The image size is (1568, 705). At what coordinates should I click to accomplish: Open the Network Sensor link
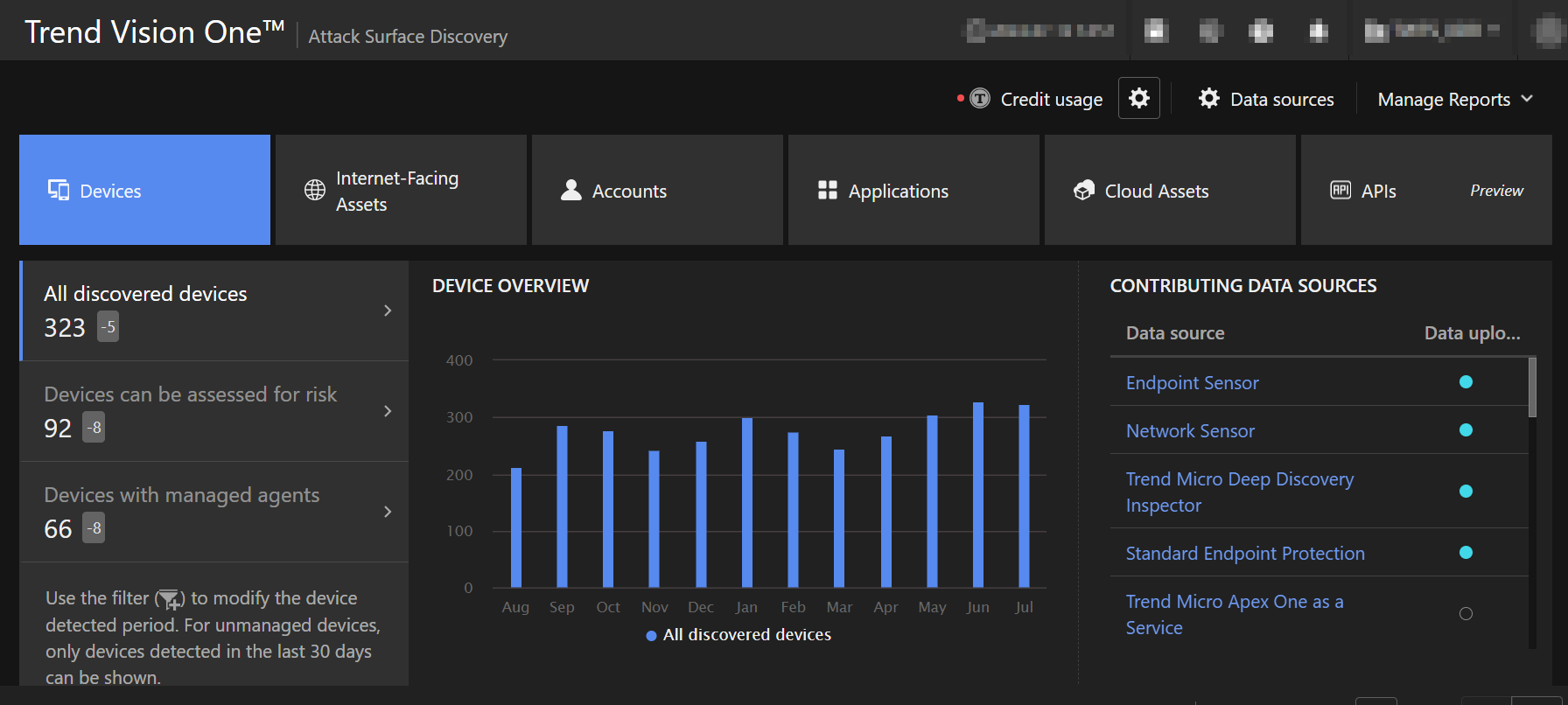coord(1190,431)
